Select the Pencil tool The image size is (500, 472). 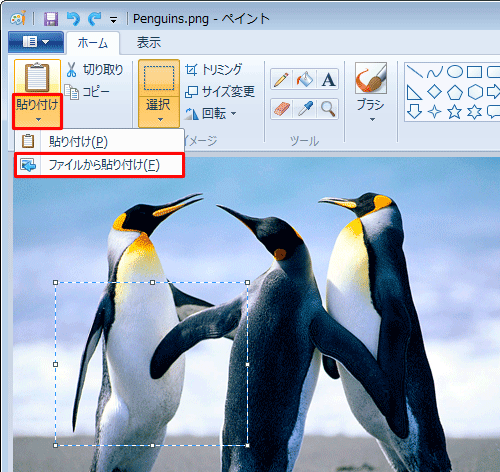281,80
